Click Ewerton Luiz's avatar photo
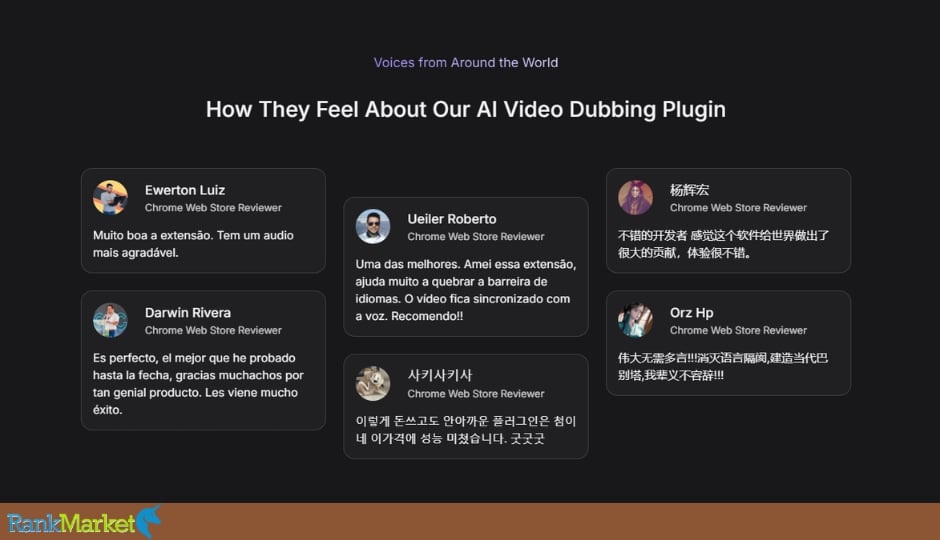This screenshot has height=540, width=940. 110,197
